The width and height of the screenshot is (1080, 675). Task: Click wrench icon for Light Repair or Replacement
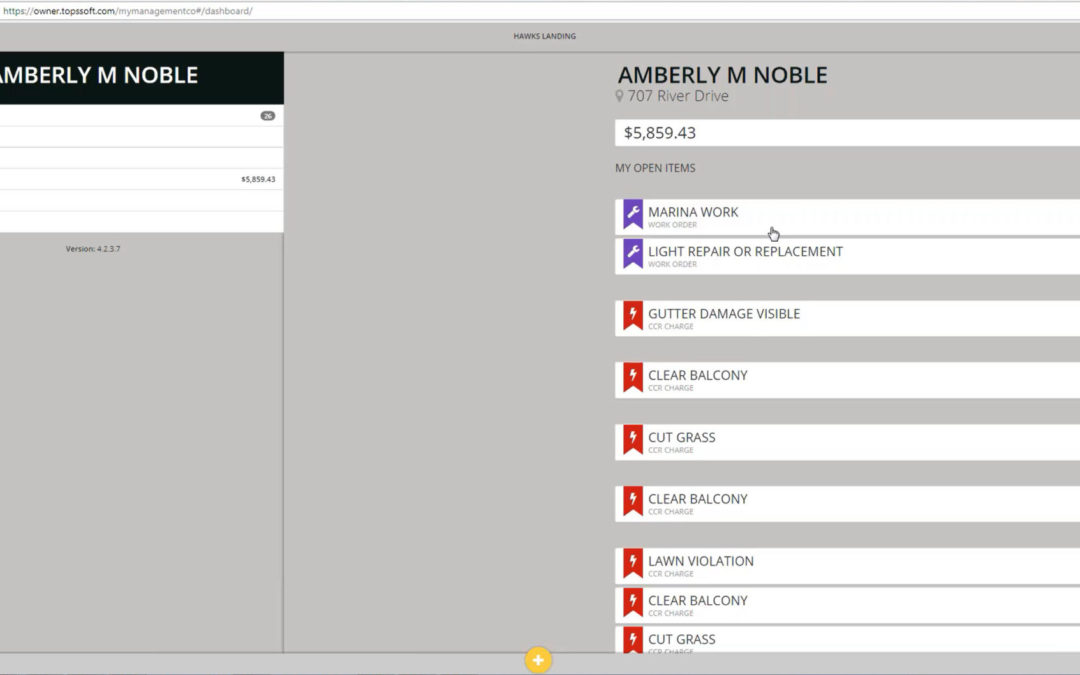[x=632, y=254]
